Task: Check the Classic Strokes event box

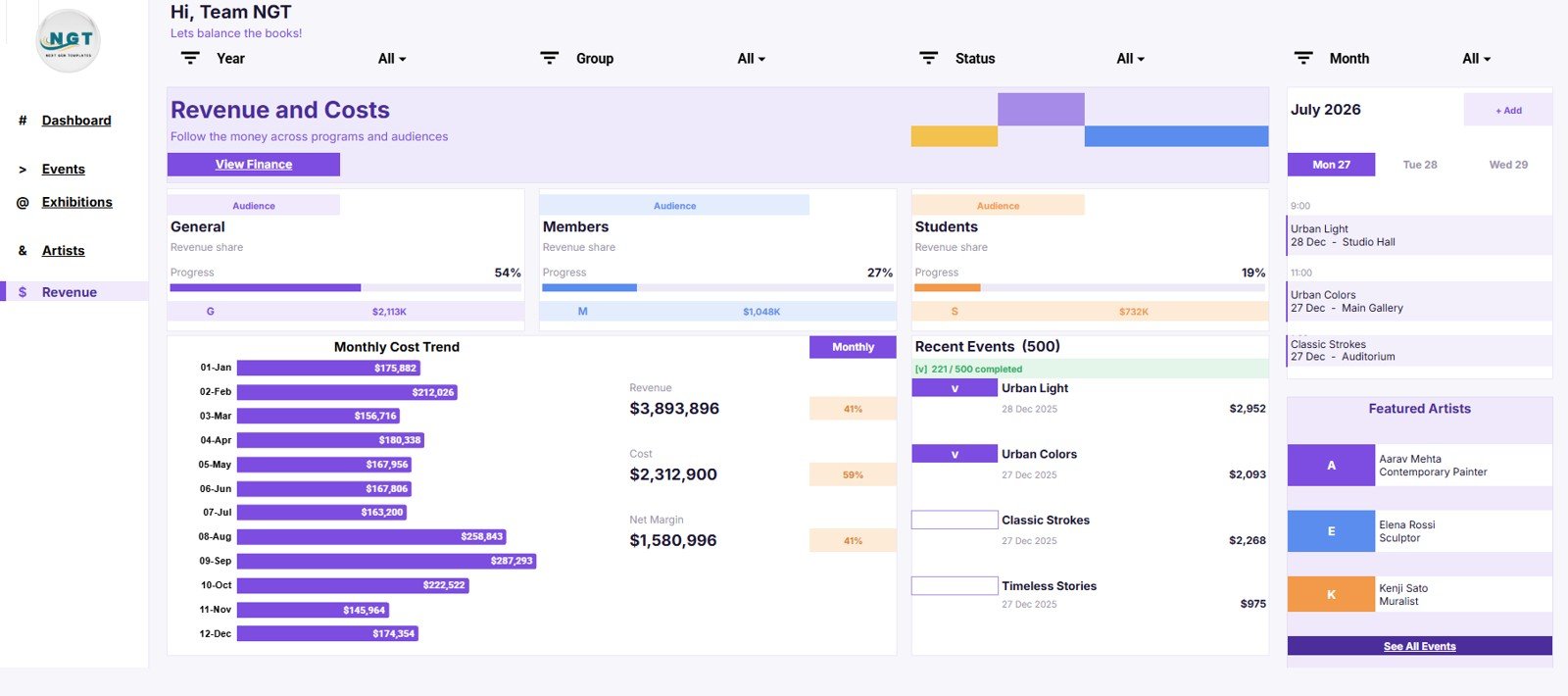Action: click(955, 520)
